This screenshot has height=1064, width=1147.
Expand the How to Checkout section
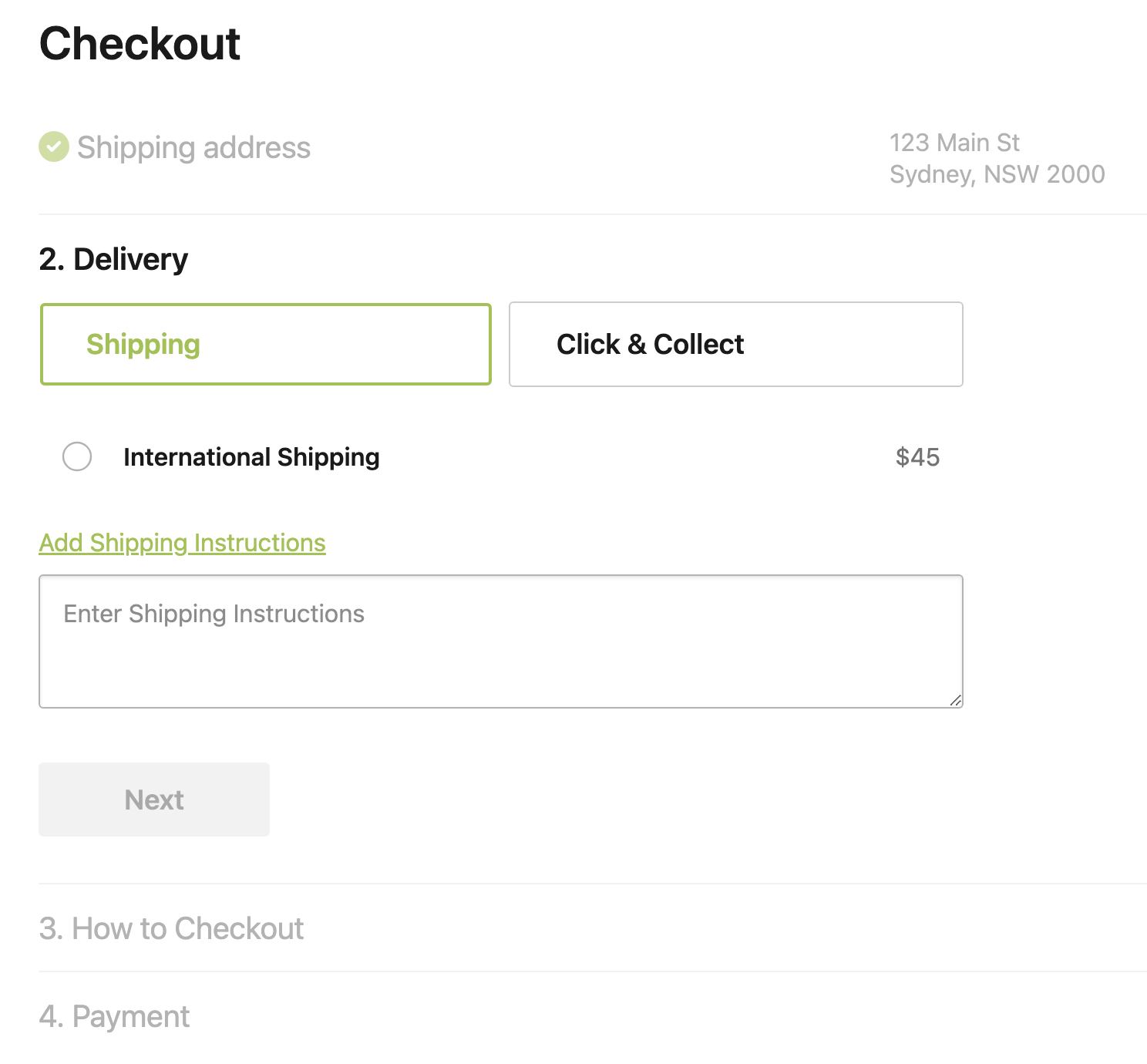click(x=171, y=928)
